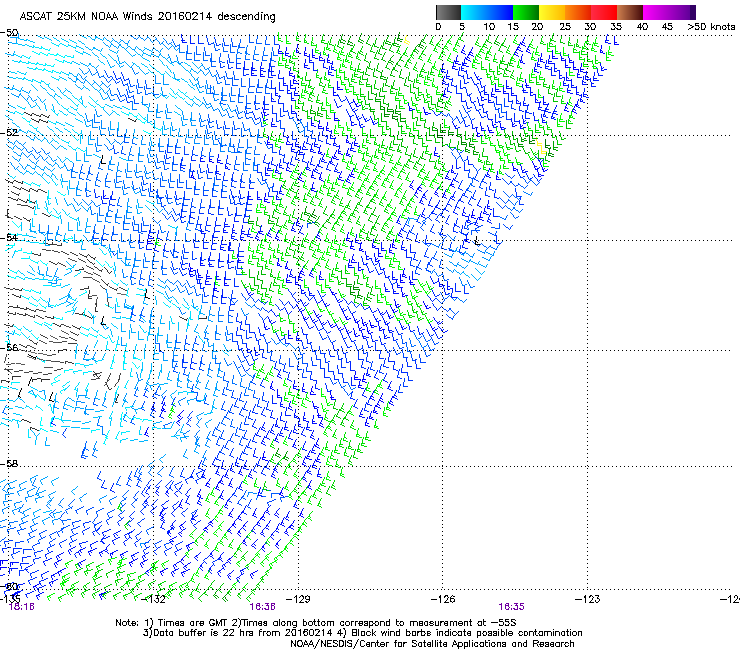740x650 pixels.
Task: Click the '-126' longitude label
Action: [x=443, y=599]
